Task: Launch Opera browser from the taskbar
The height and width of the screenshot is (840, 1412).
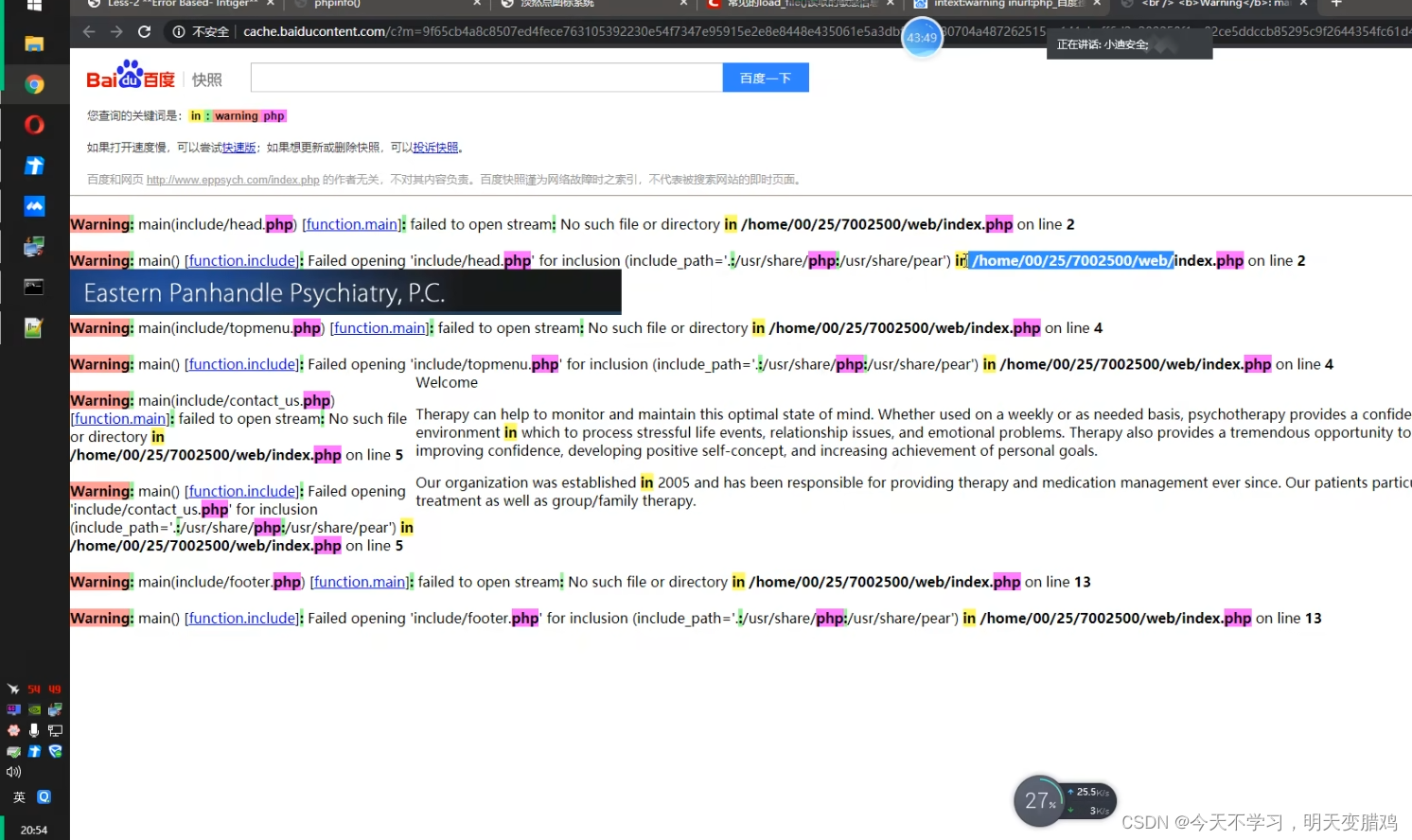Action: click(x=34, y=125)
